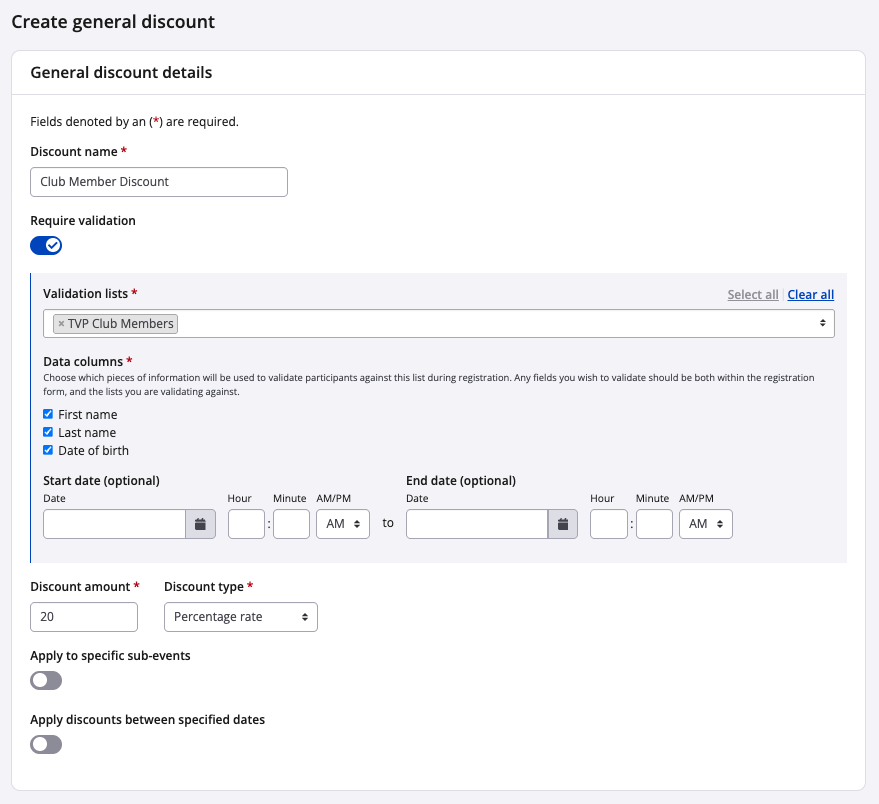Viewport: 879px width, 804px height.
Task: Open the Start date AM/PM dropdown
Action: click(342, 524)
